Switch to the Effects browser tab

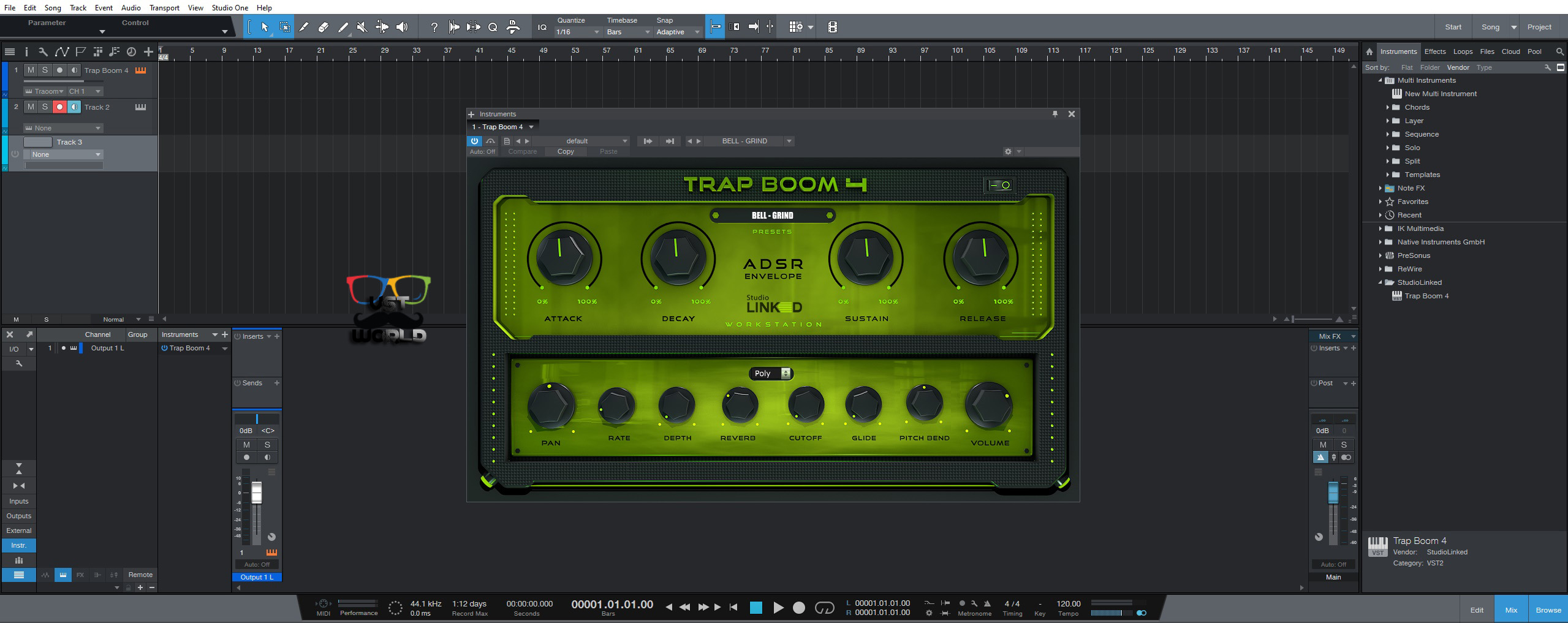(1435, 51)
